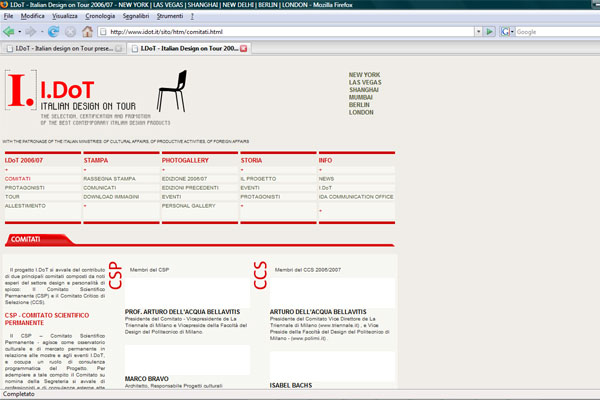Click the Back arrow navigation button

(8, 32)
